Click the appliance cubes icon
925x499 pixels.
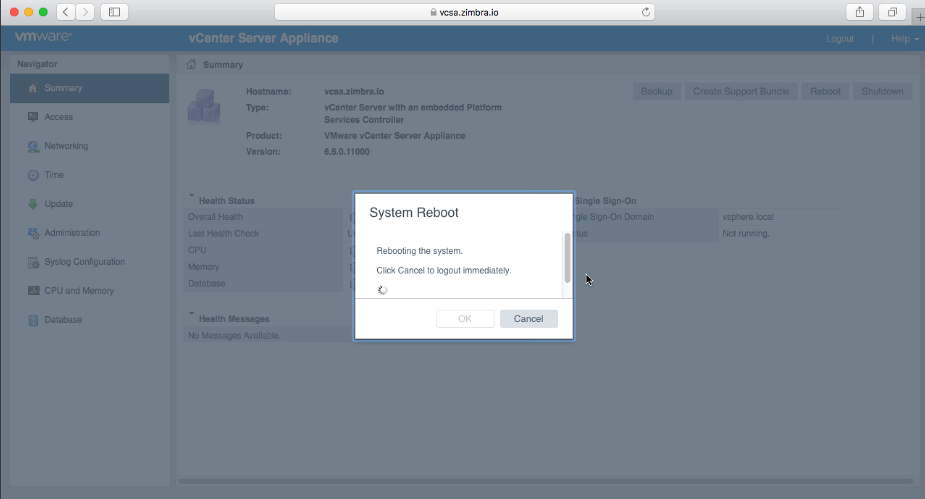pos(204,106)
